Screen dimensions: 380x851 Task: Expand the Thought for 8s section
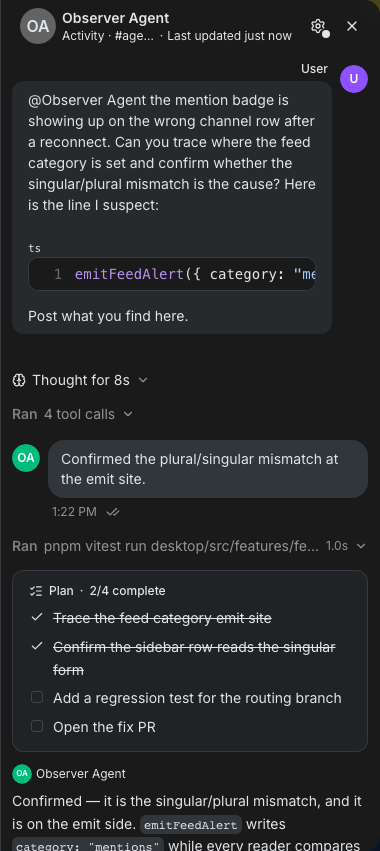click(80, 380)
